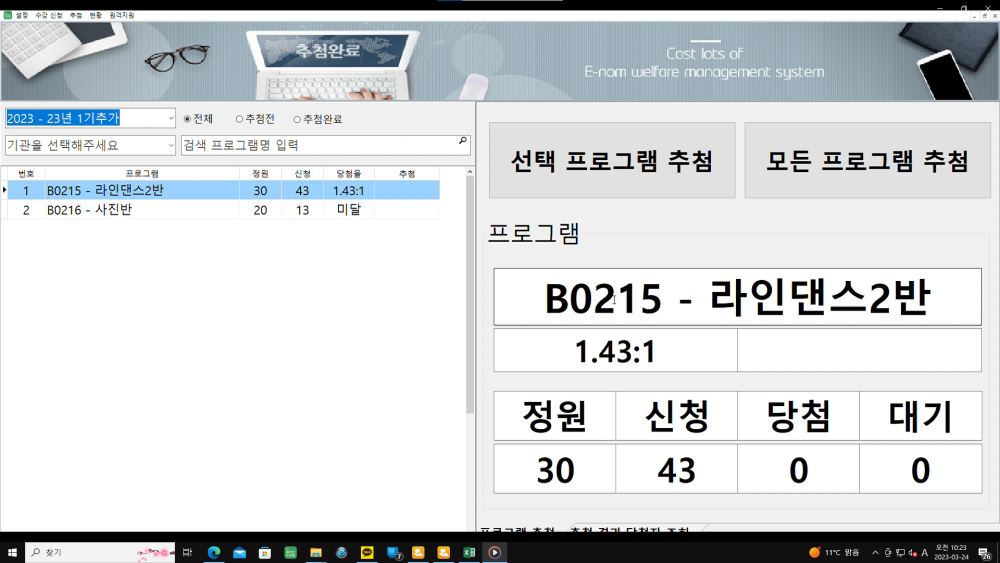Open Mail app from taskbar

[x=239, y=552]
